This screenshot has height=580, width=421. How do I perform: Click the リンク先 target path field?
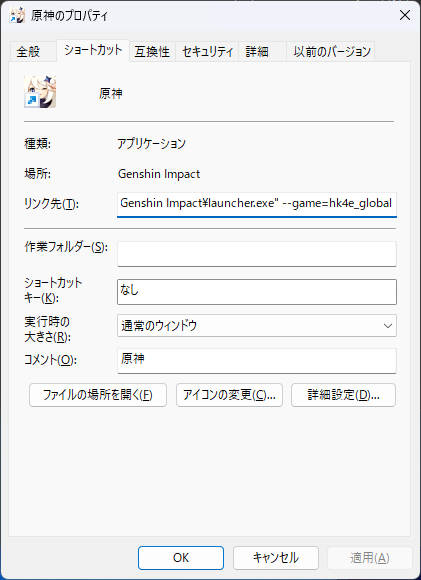pos(257,204)
